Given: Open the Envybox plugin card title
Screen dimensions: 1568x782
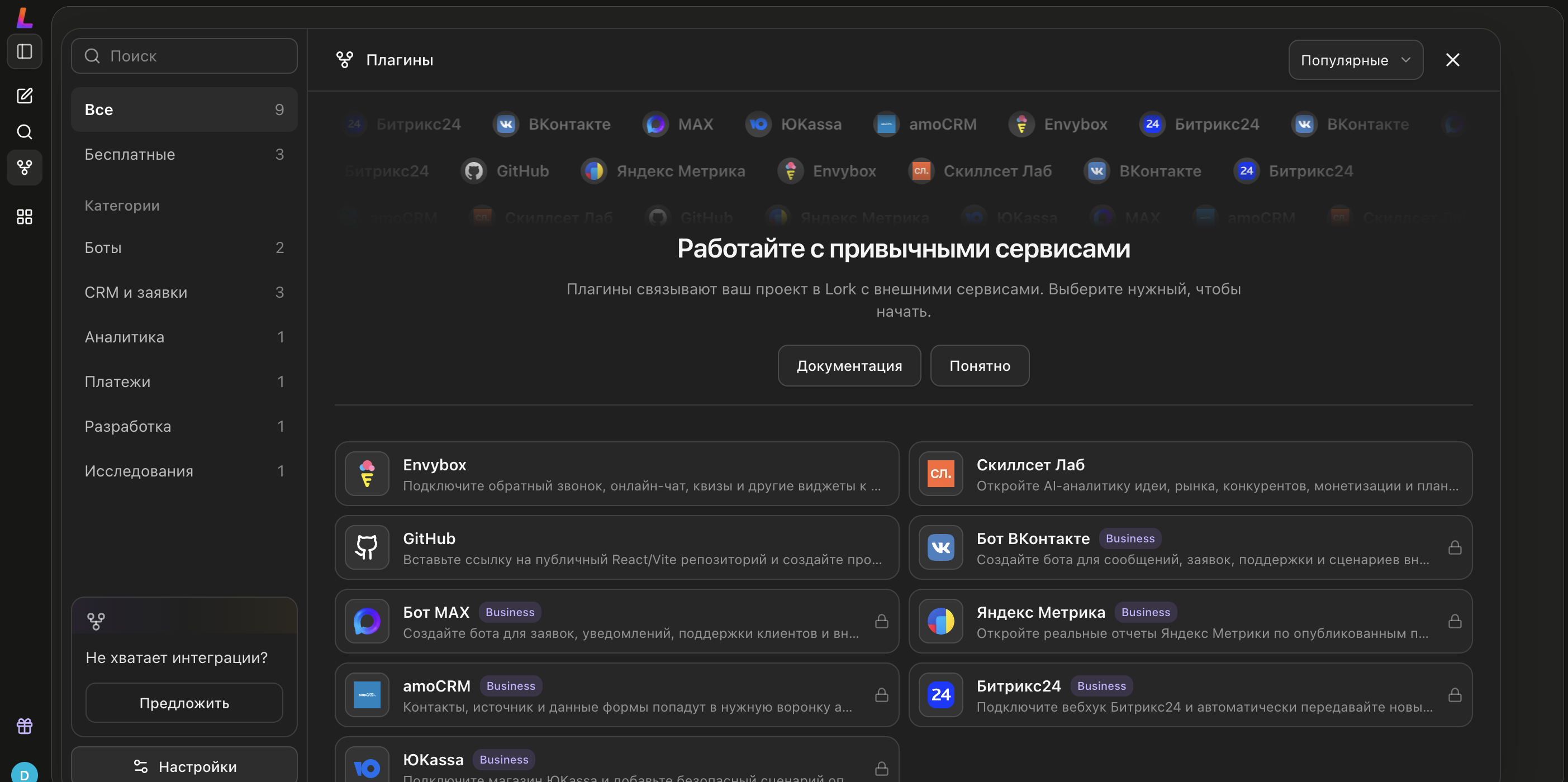Looking at the screenshot, I should [434, 464].
